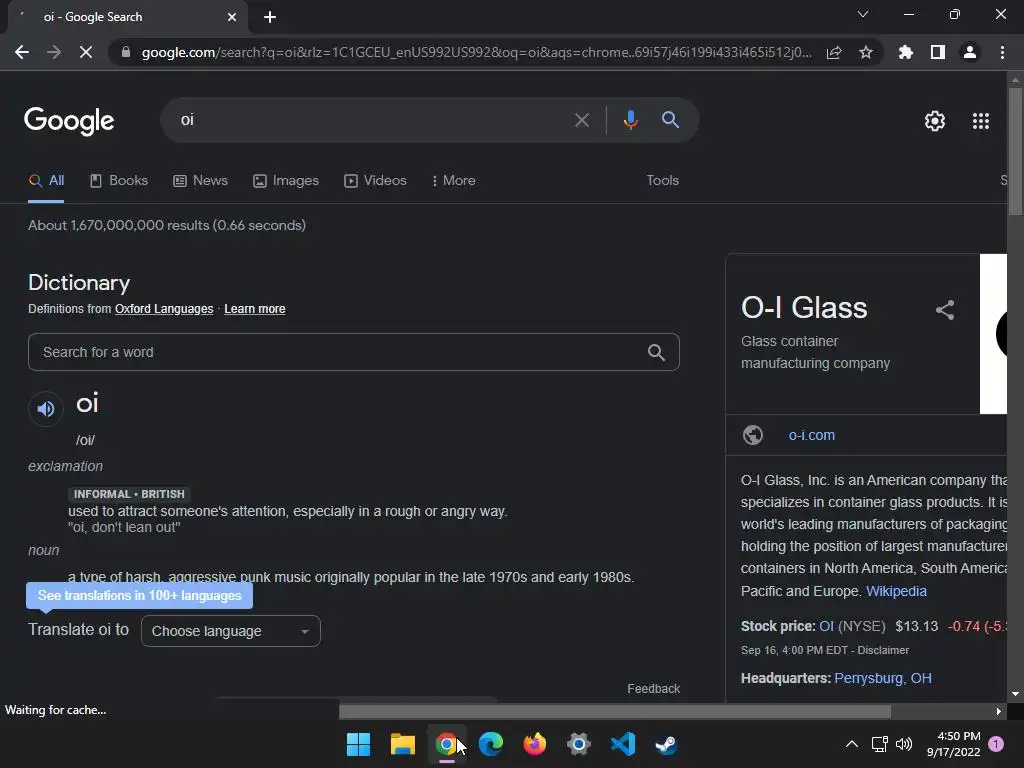Open clock showing 4:50 PM
This screenshot has height=768, width=1024.
point(953,744)
